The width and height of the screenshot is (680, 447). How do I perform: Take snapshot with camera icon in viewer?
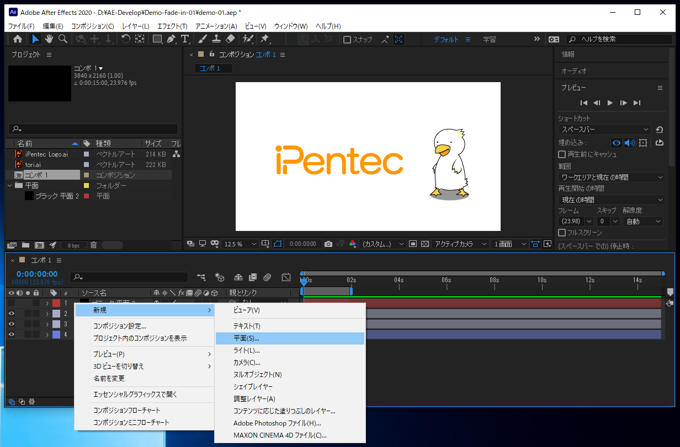[x=328, y=244]
